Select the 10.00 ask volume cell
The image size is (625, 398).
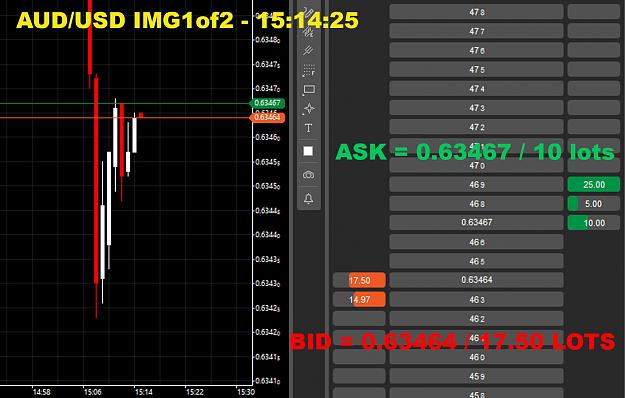pyautogui.click(x=594, y=223)
